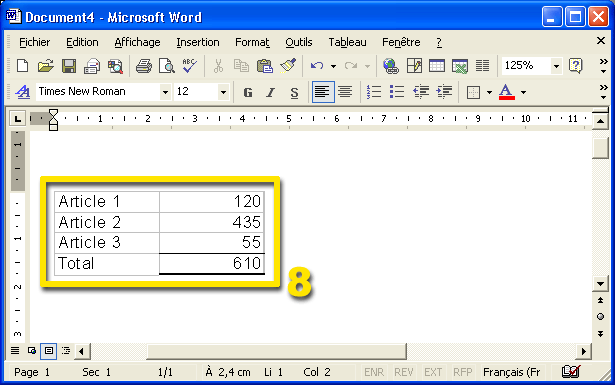Switch to Outline view button
Image resolution: width=615 pixels, height=385 pixels.
66,350
